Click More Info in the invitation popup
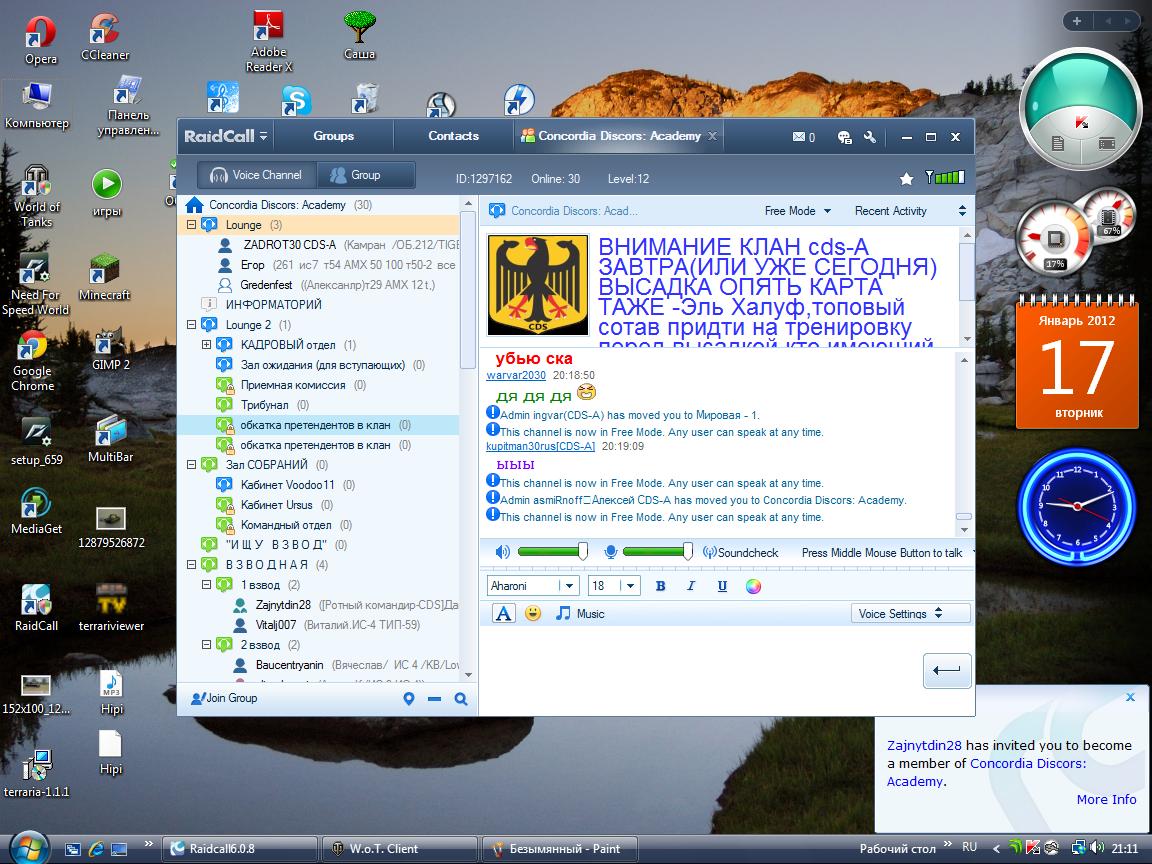The width and height of the screenshot is (1152, 864). coord(1106,799)
